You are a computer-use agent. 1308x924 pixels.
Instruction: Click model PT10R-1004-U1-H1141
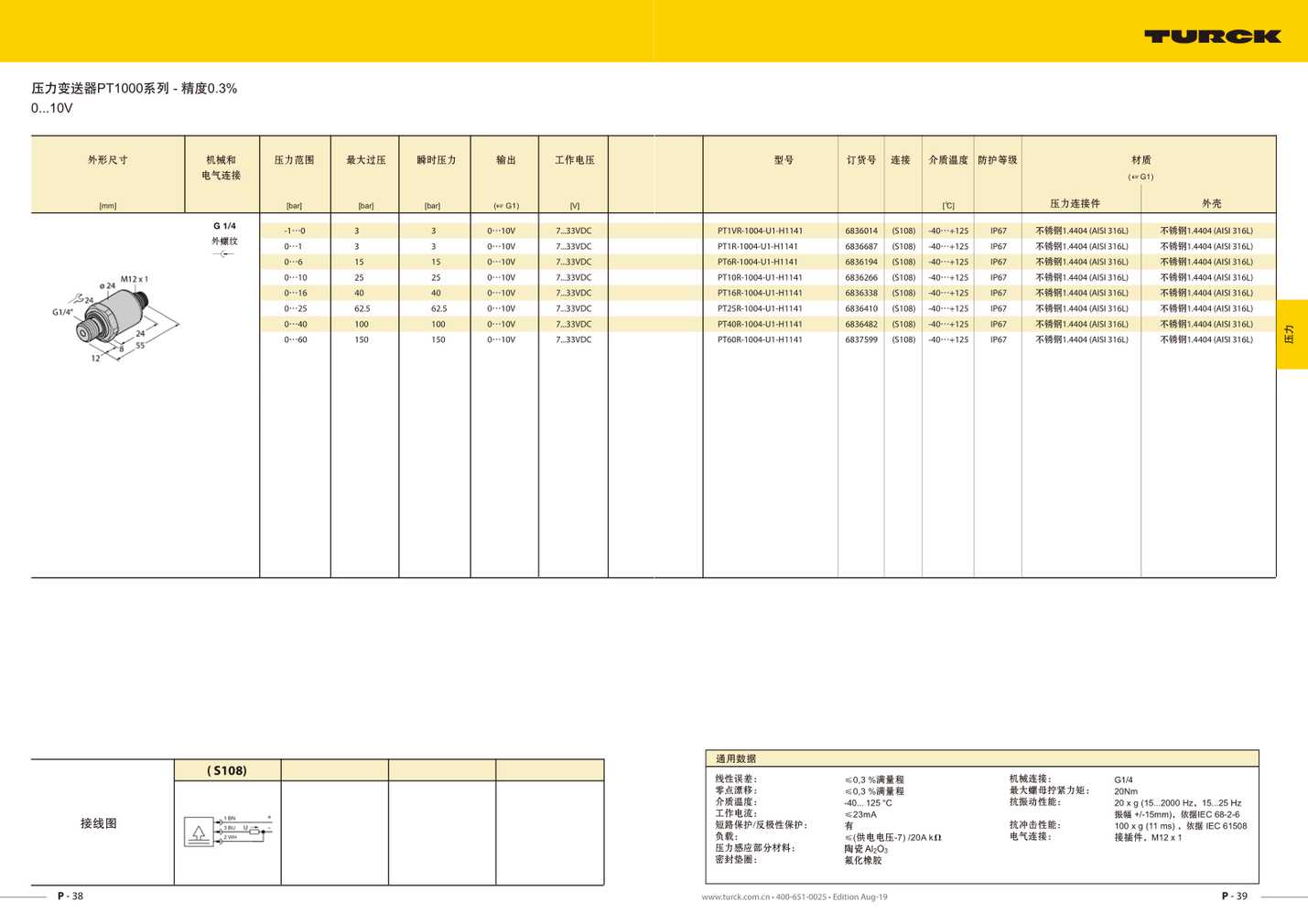[x=760, y=277]
